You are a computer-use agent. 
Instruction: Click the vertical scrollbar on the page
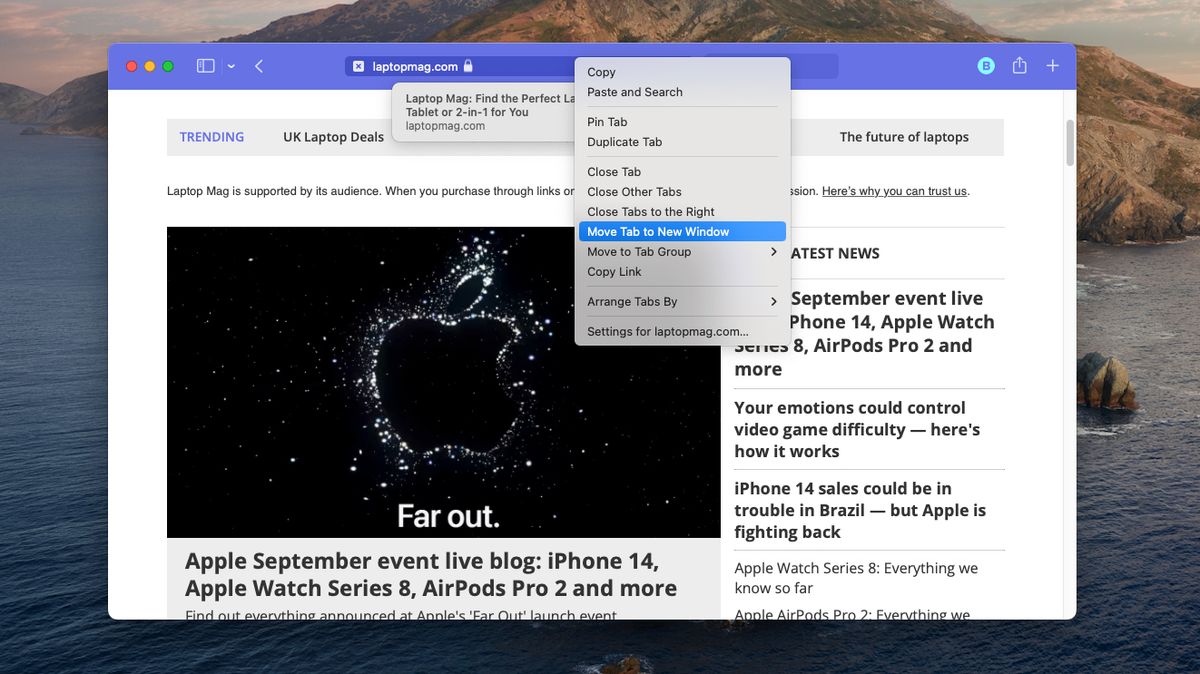[x=1069, y=145]
